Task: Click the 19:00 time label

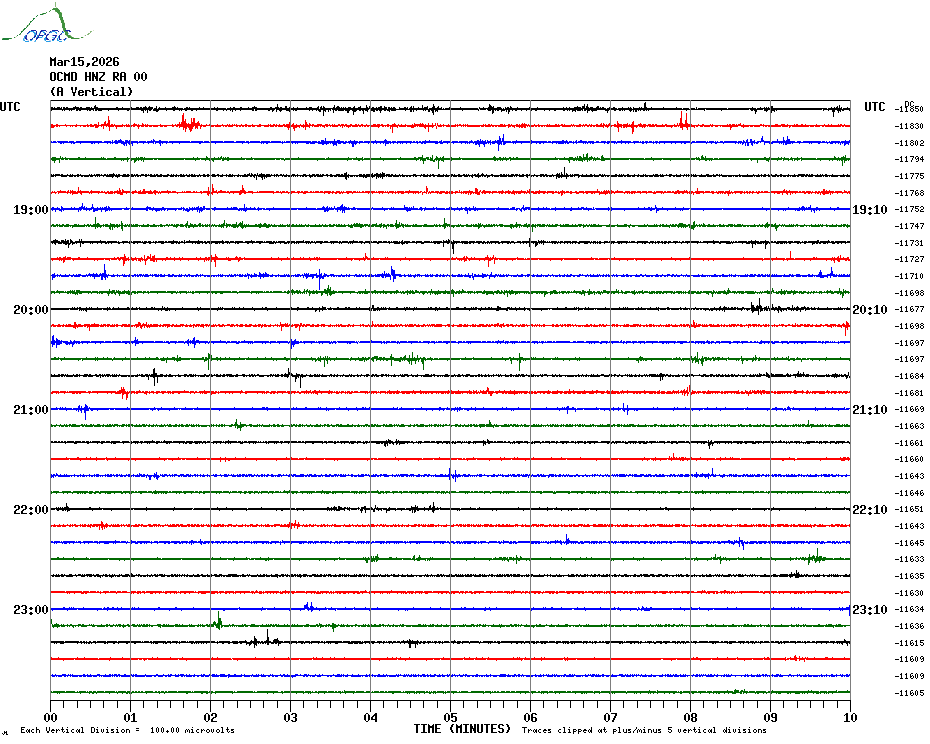Action: 31,209
